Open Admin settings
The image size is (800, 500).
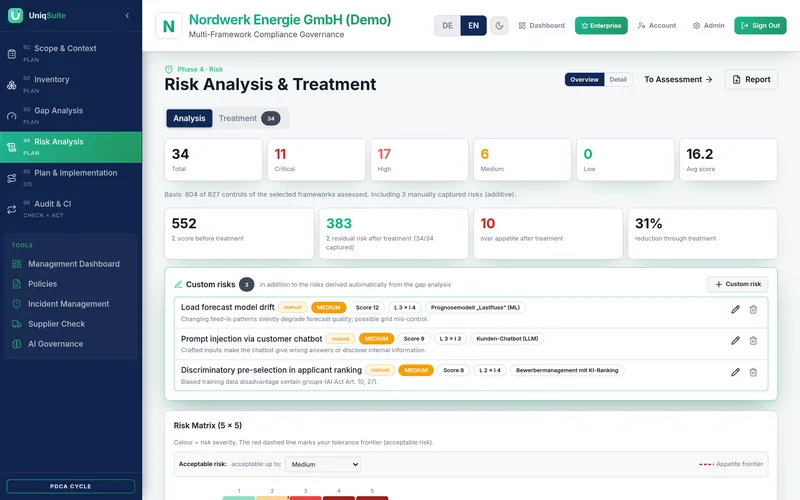tap(709, 26)
